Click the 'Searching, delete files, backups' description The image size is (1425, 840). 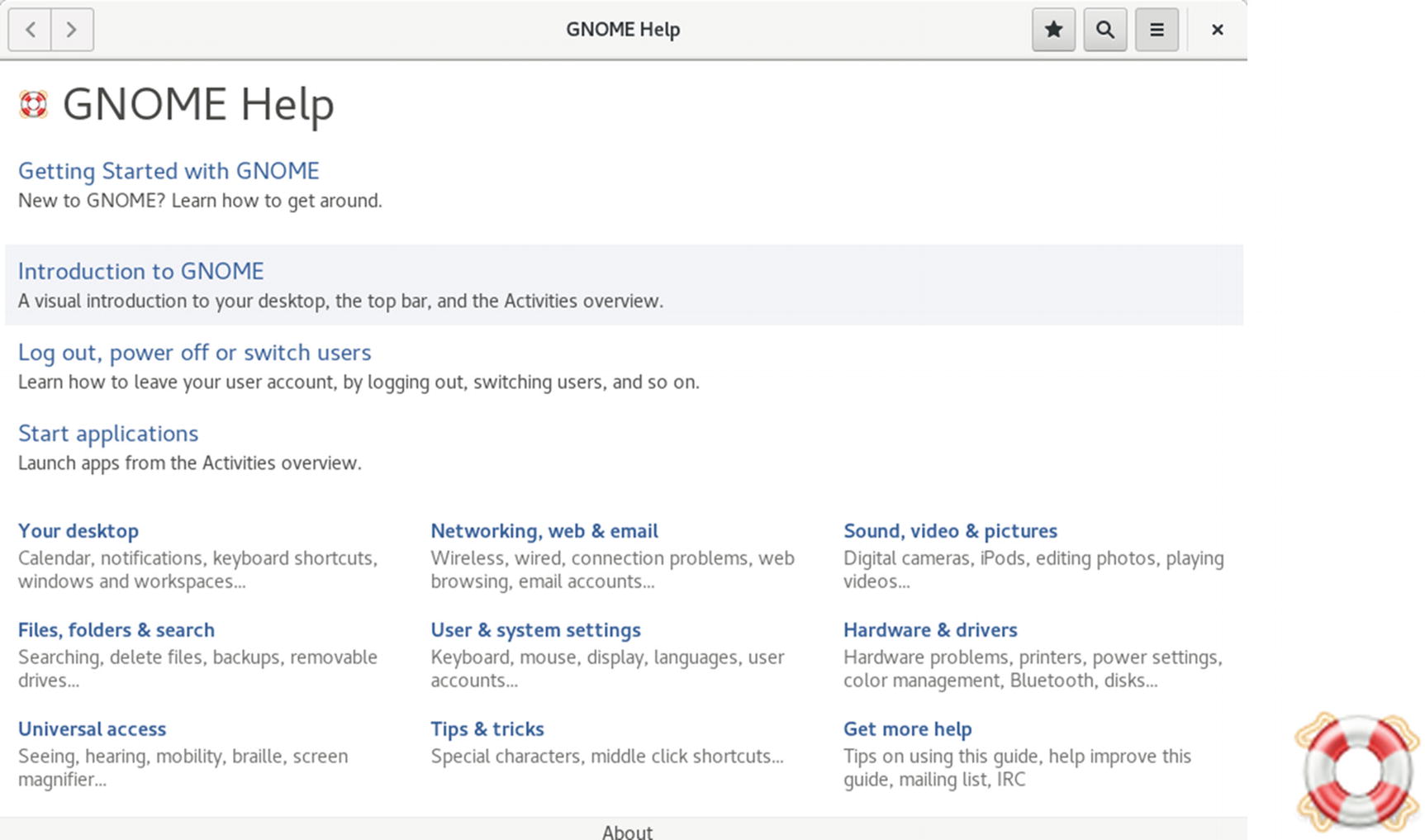click(x=197, y=668)
